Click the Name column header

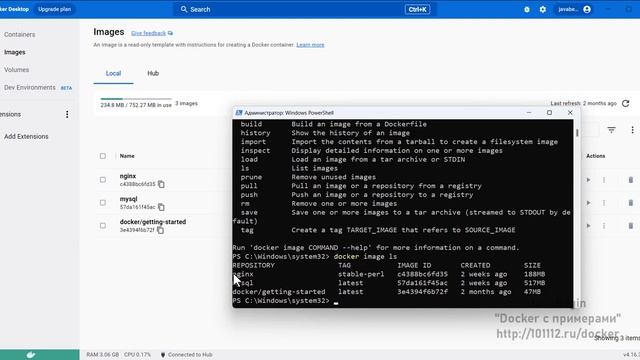tap(127, 156)
